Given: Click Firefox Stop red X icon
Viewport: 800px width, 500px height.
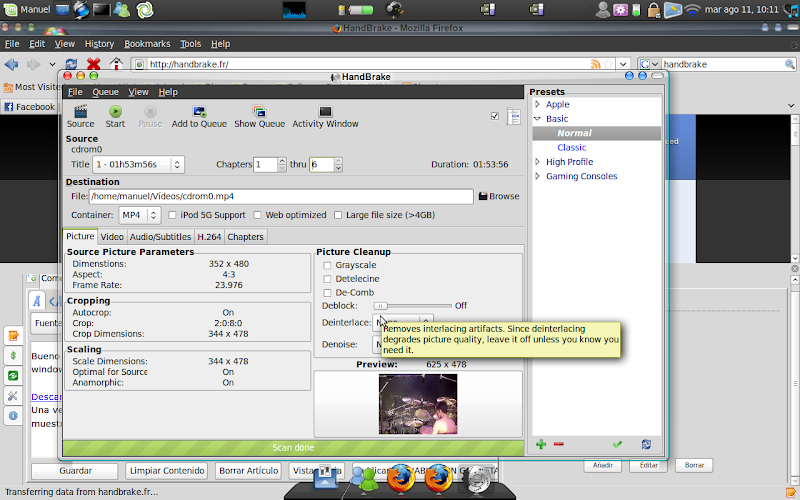Looking at the screenshot, I should 93,64.
